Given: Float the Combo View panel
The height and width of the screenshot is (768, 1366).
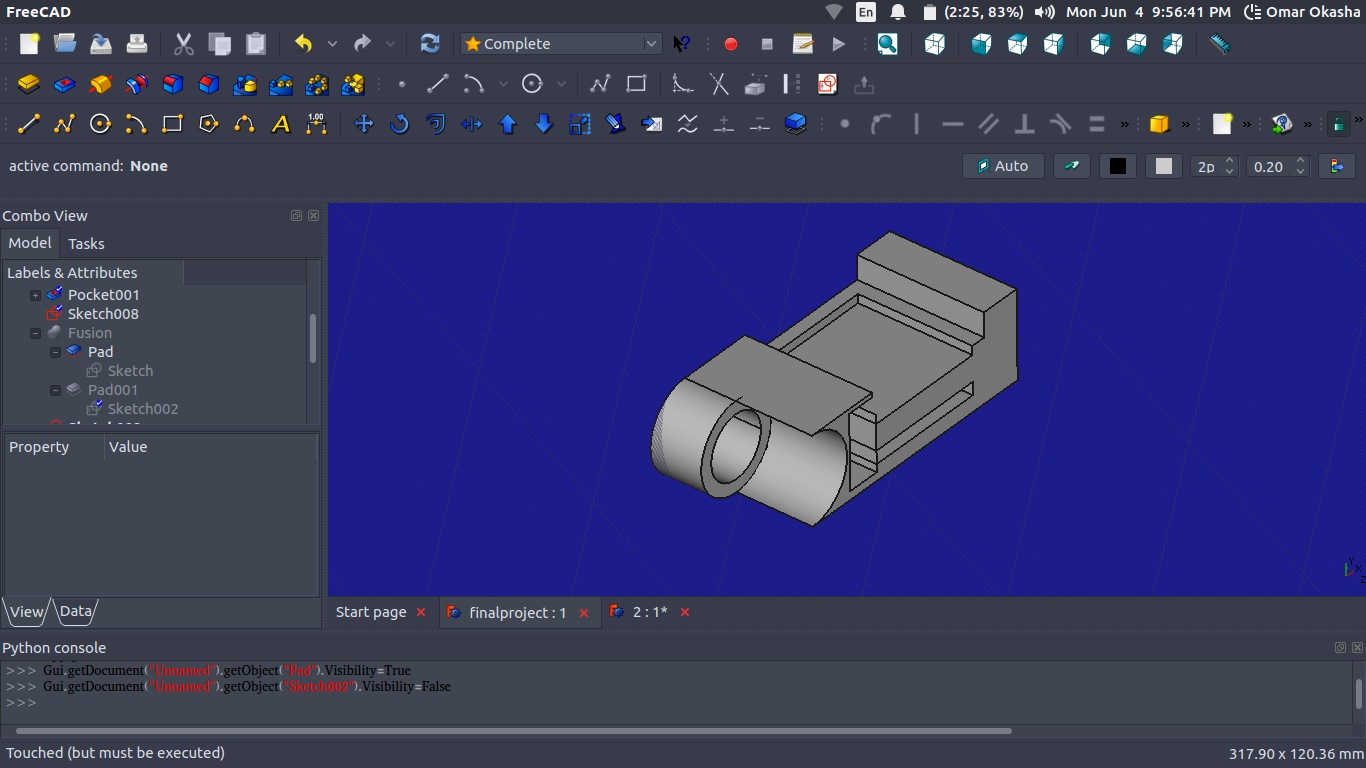Looking at the screenshot, I should tap(296, 215).
